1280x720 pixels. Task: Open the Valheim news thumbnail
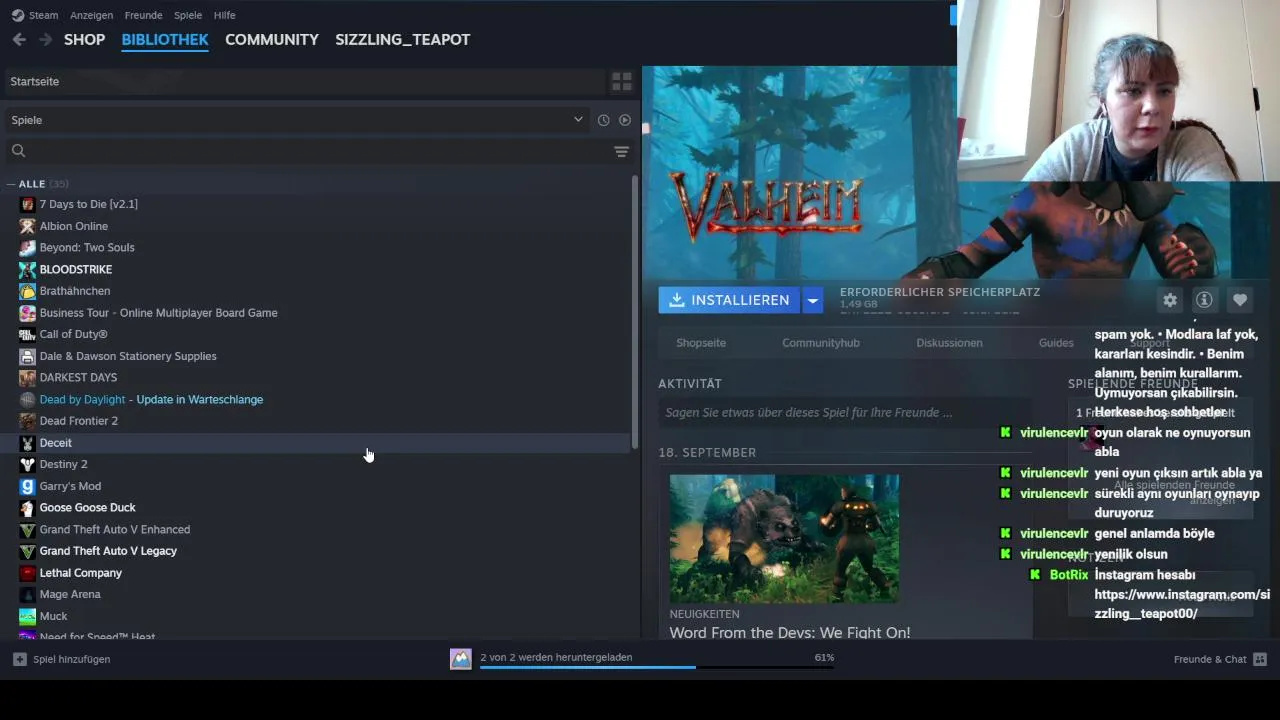point(784,538)
